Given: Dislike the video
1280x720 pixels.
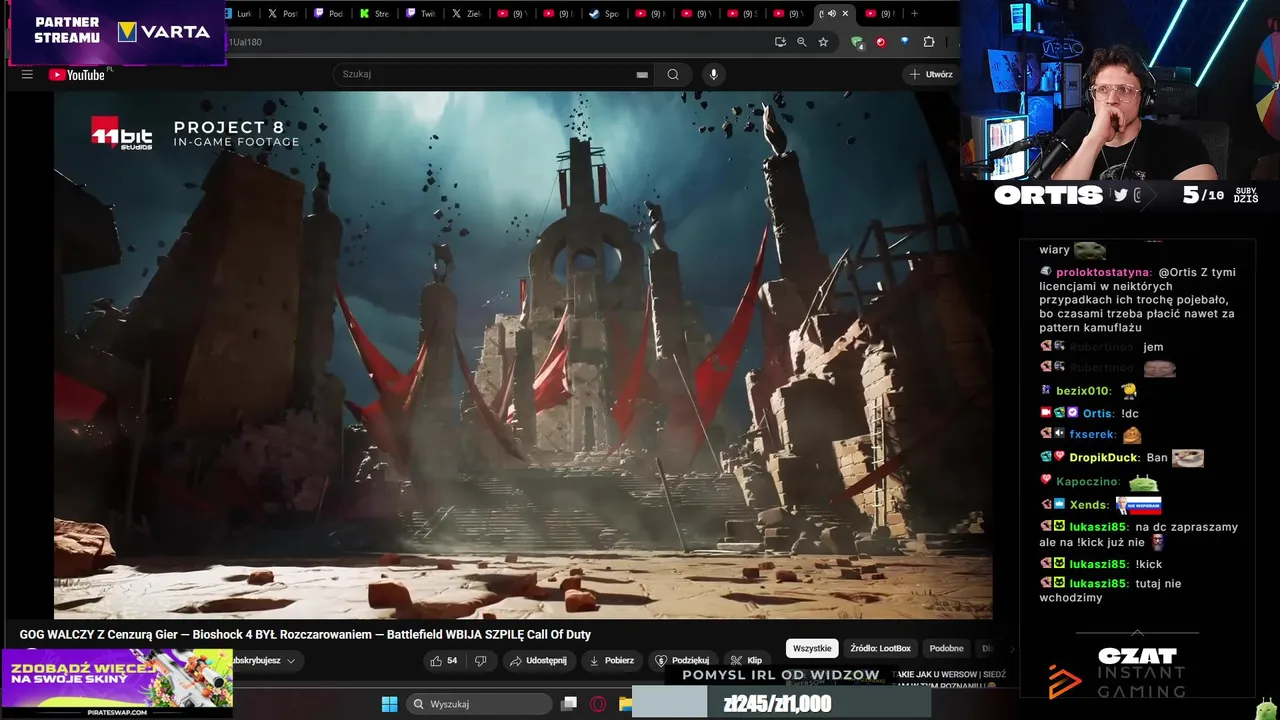Looking at the screenshot, I should pyautogui.click(x=480, y=660).
